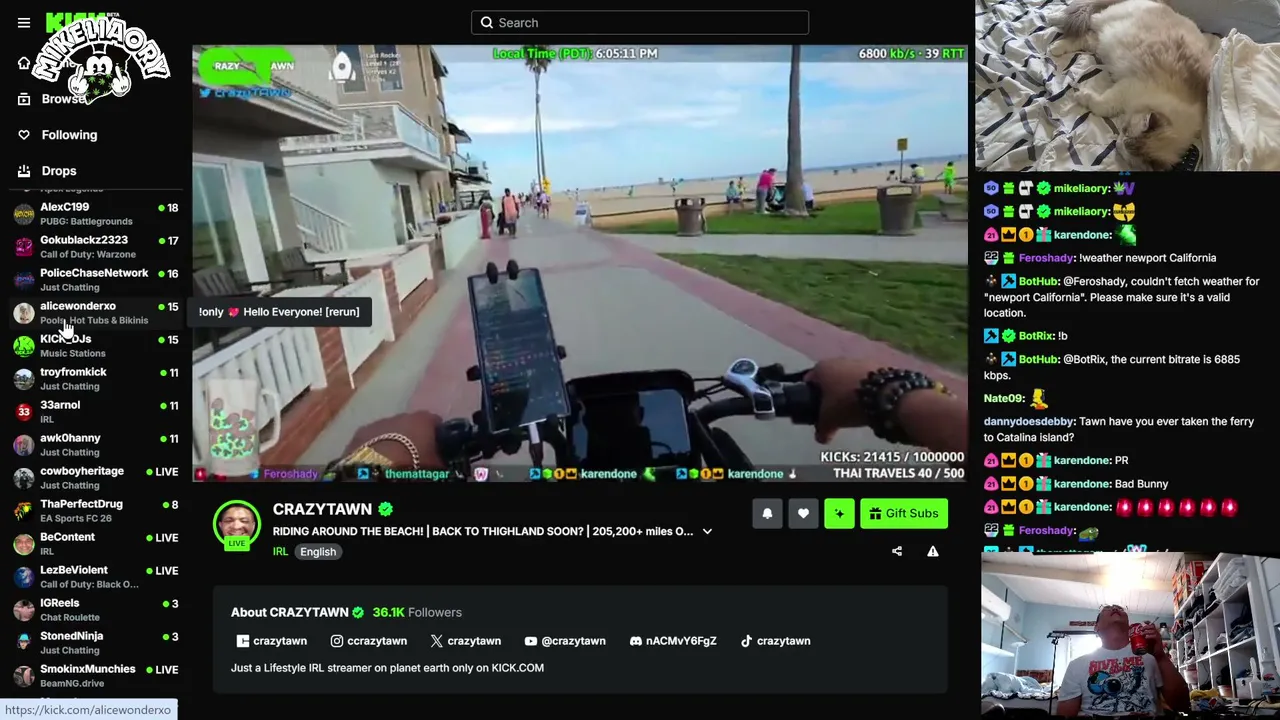Expand the stream title chevron
The height and width of the screenshot is (720, 1280).
[707, 532]
